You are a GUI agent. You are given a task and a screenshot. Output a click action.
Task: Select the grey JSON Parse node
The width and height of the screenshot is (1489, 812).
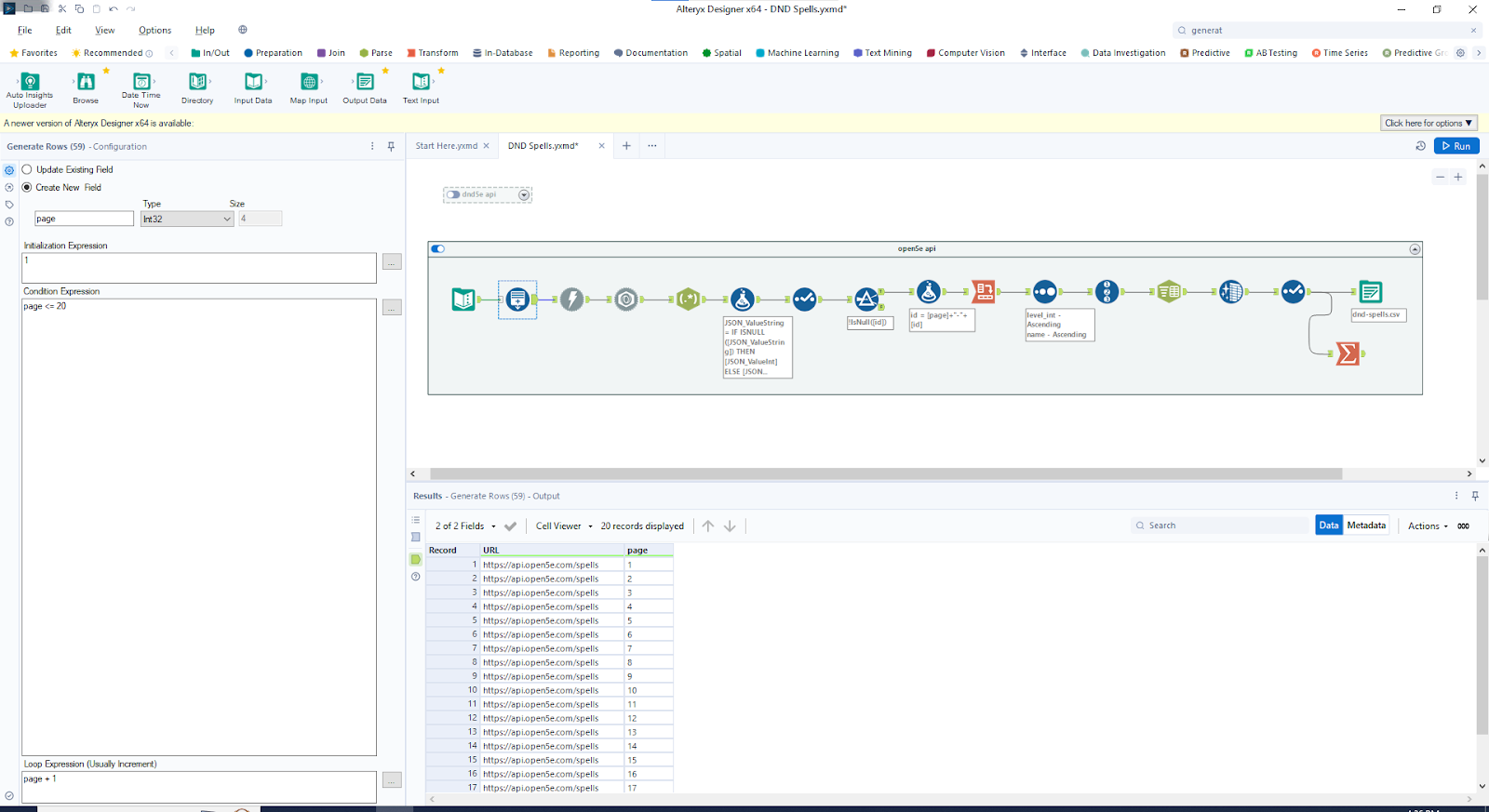(626, 299)
